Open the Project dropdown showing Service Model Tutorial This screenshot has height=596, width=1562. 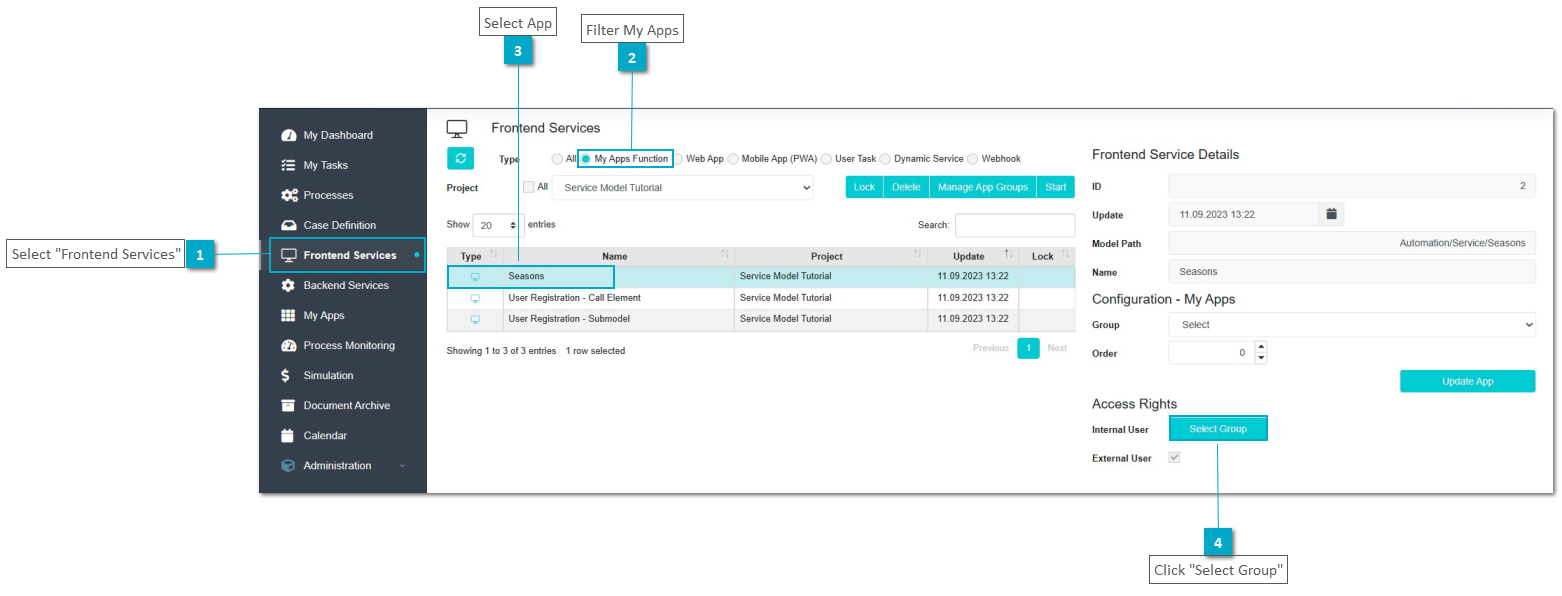pyautogui.click(x=683, y=187)
